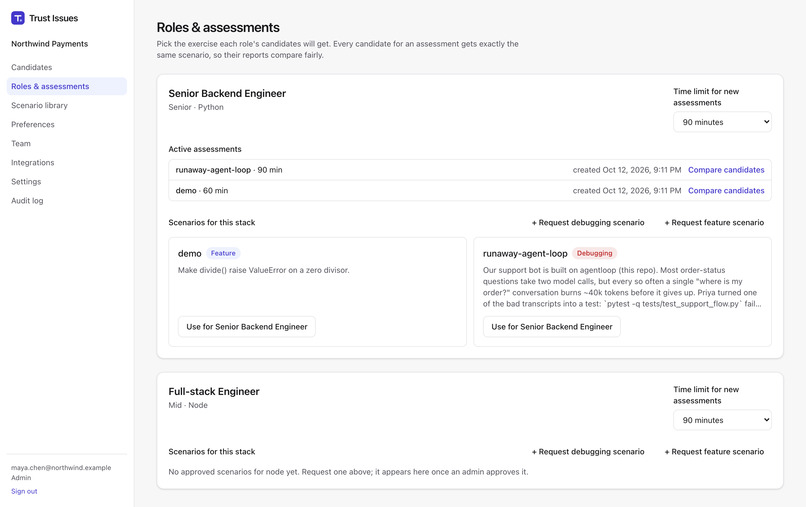806x507 pixels.
Task: Click the Trust Issues logo icon
Action: pyautogui.click(x=17, y=18)
